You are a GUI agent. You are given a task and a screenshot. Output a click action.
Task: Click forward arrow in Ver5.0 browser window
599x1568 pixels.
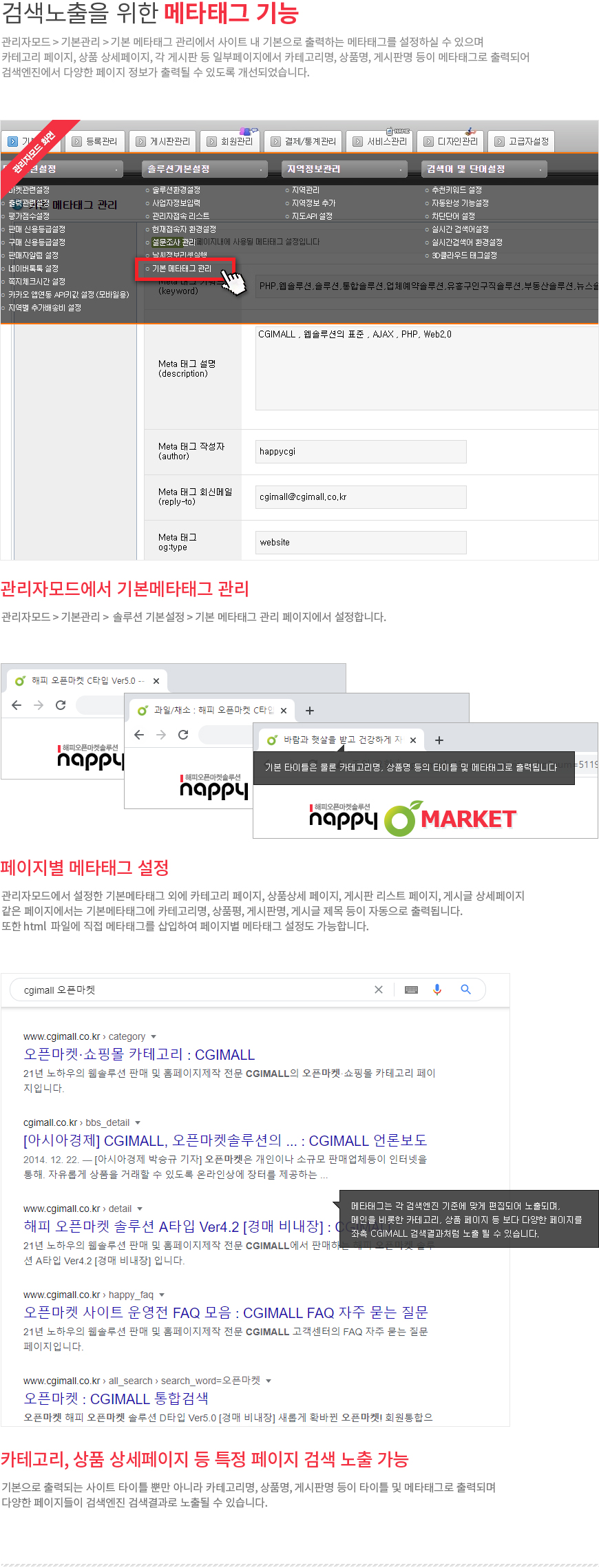(x=39, y=705)
